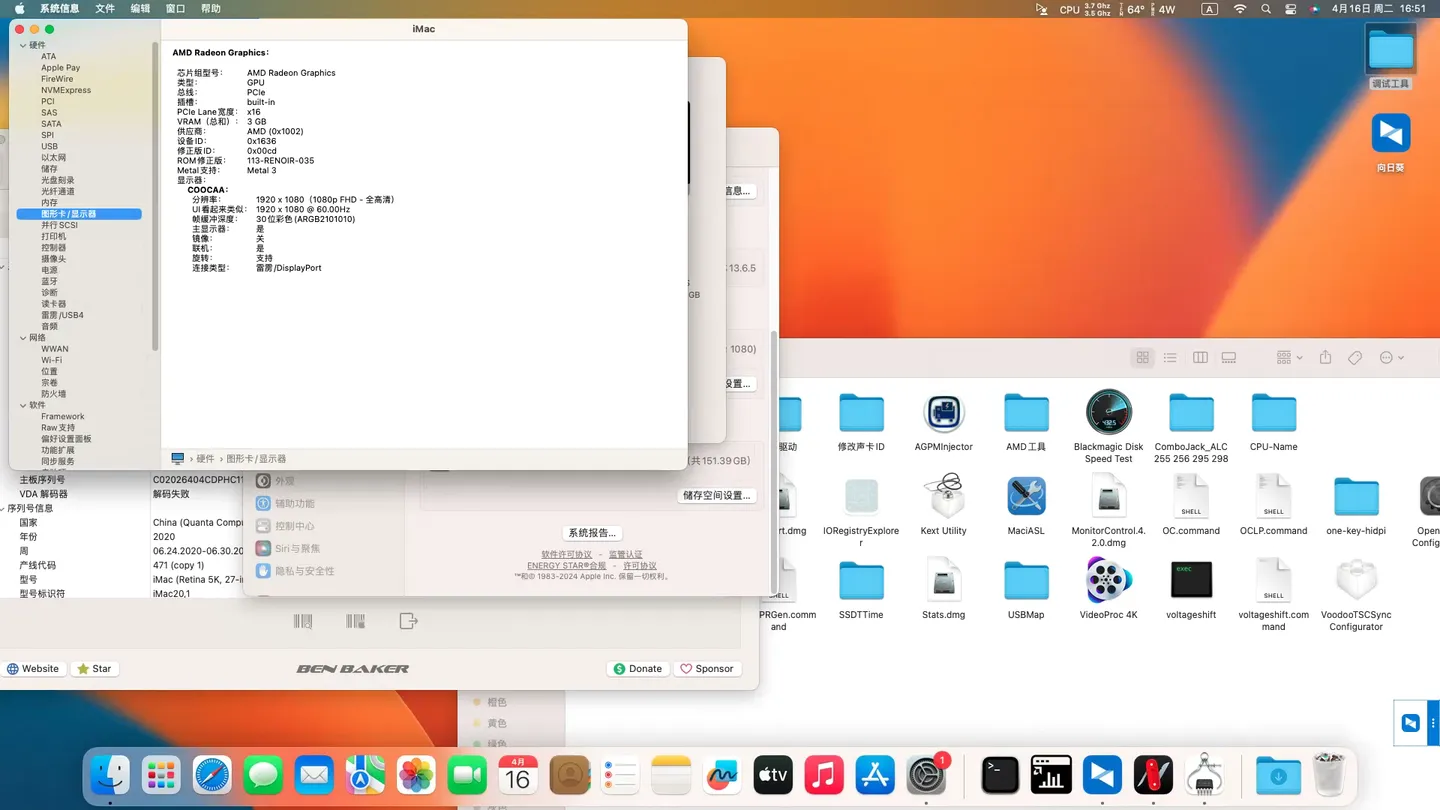
Task: Click the share icon in Finder toolbar
Action: 1325,358
